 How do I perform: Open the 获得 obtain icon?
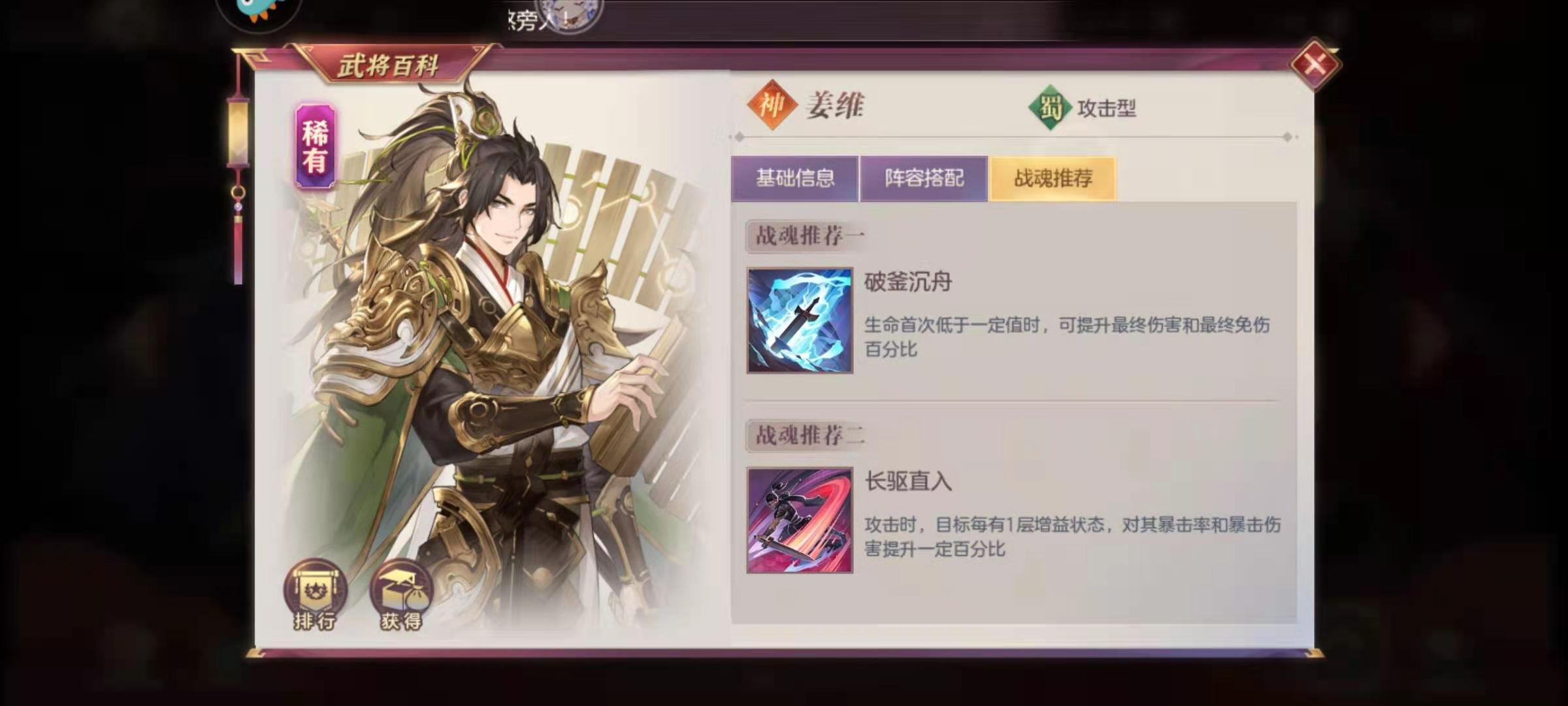click(401, 595)
